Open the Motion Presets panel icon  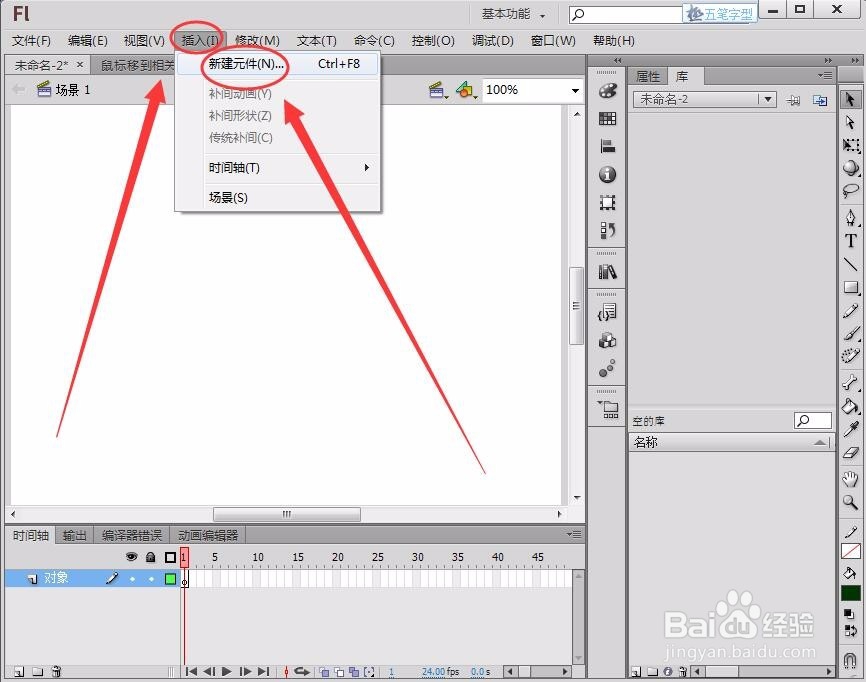pyautogui.click(x=608, y=368)
